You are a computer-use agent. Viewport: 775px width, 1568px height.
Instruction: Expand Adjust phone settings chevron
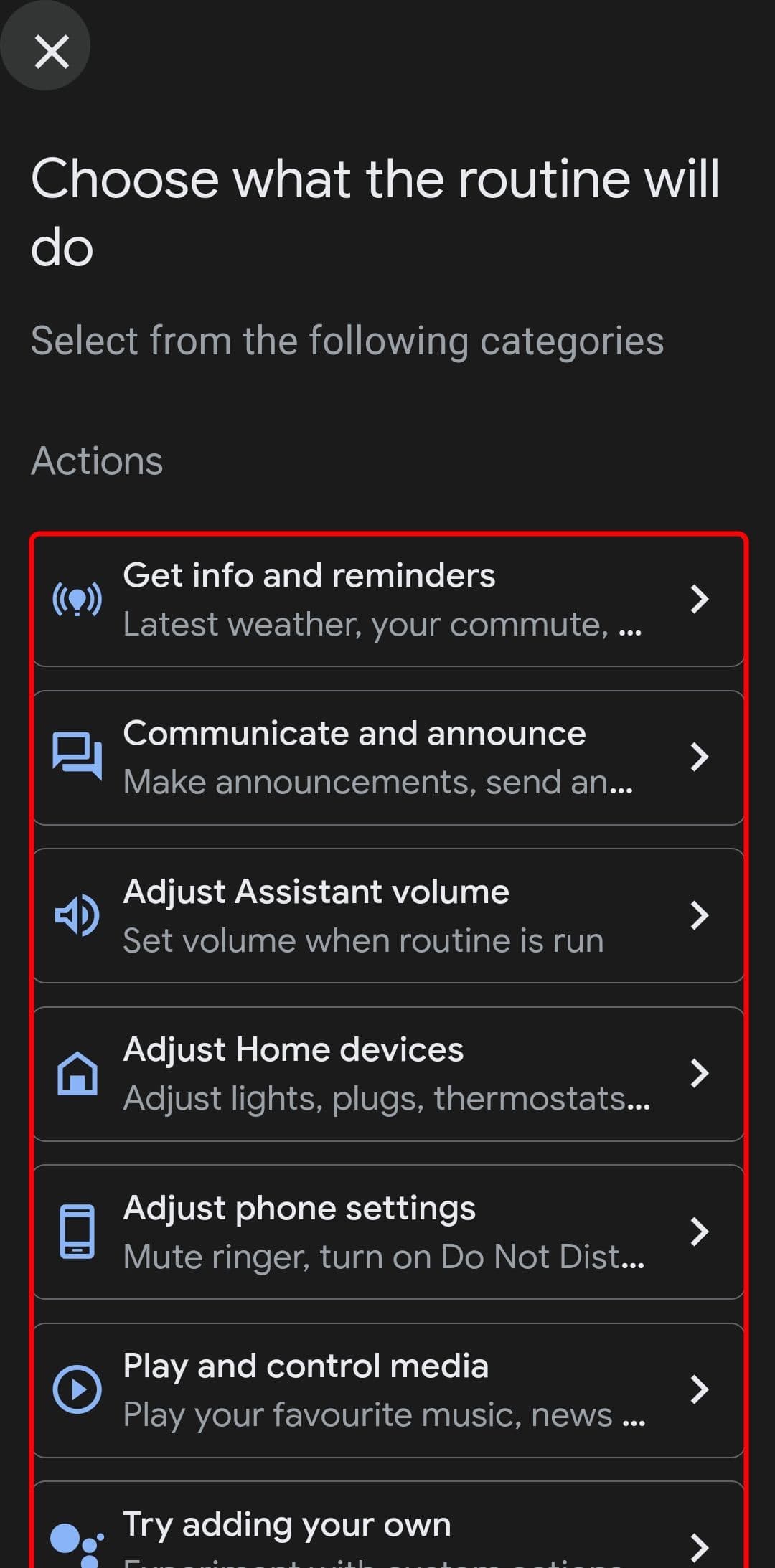pos(699,1232)
